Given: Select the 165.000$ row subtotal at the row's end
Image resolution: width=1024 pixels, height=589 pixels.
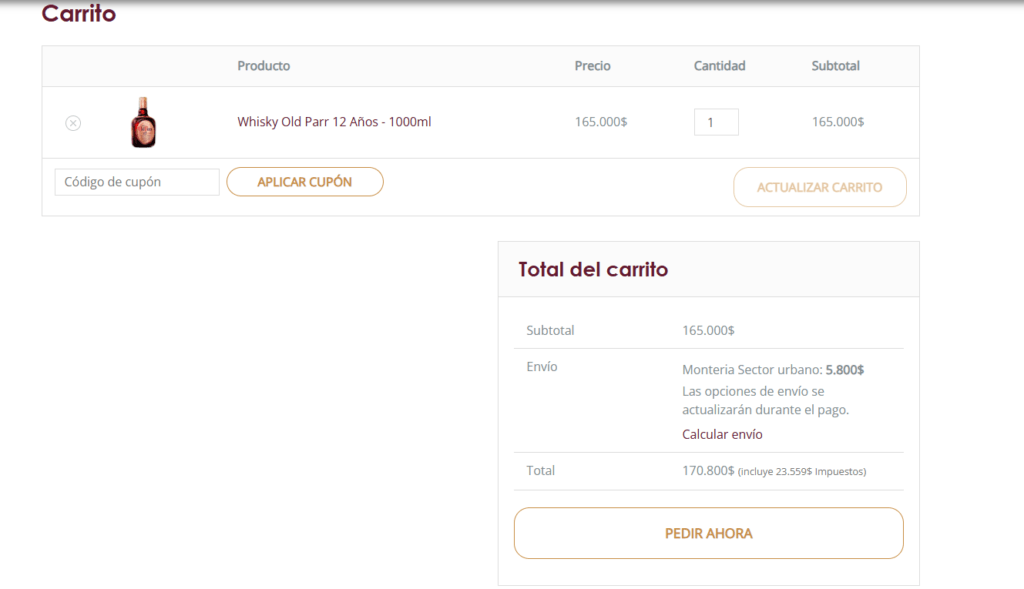Looking at the screenshot, I should click(x=838, y=121).
